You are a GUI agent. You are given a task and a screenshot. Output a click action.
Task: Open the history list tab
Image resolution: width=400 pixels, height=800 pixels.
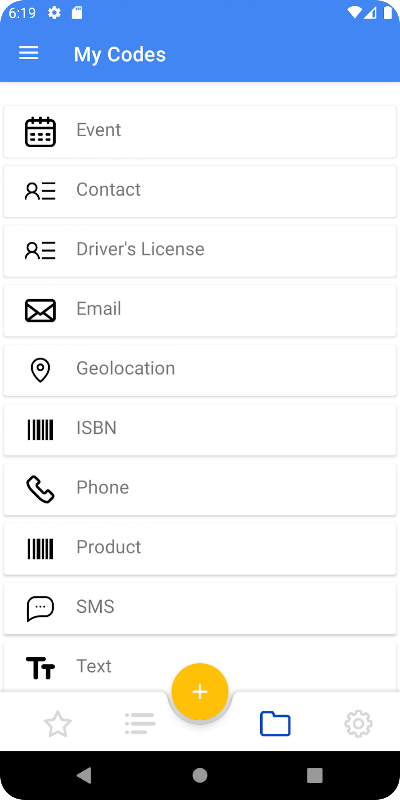pyautogui.click(x=140, y=724)
